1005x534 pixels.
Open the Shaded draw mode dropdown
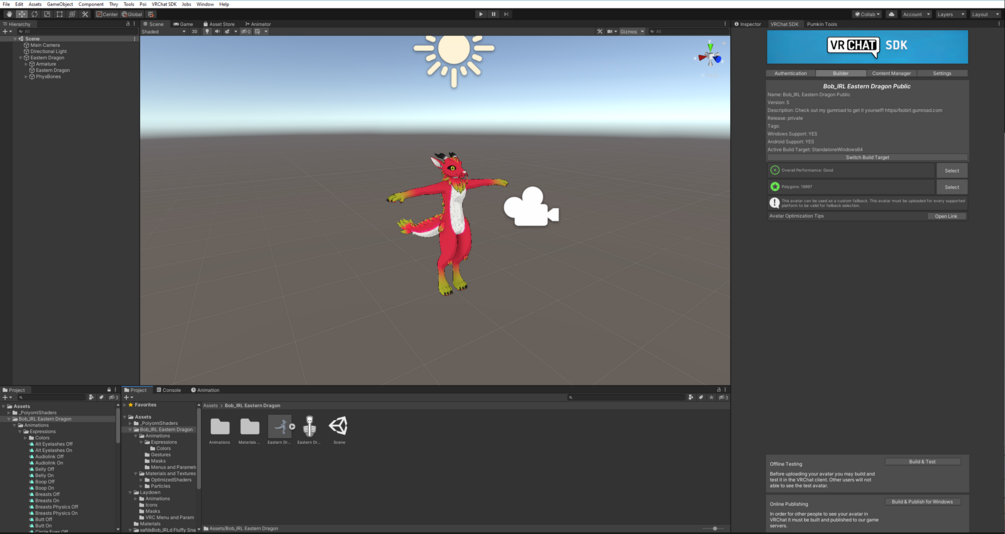163,31
